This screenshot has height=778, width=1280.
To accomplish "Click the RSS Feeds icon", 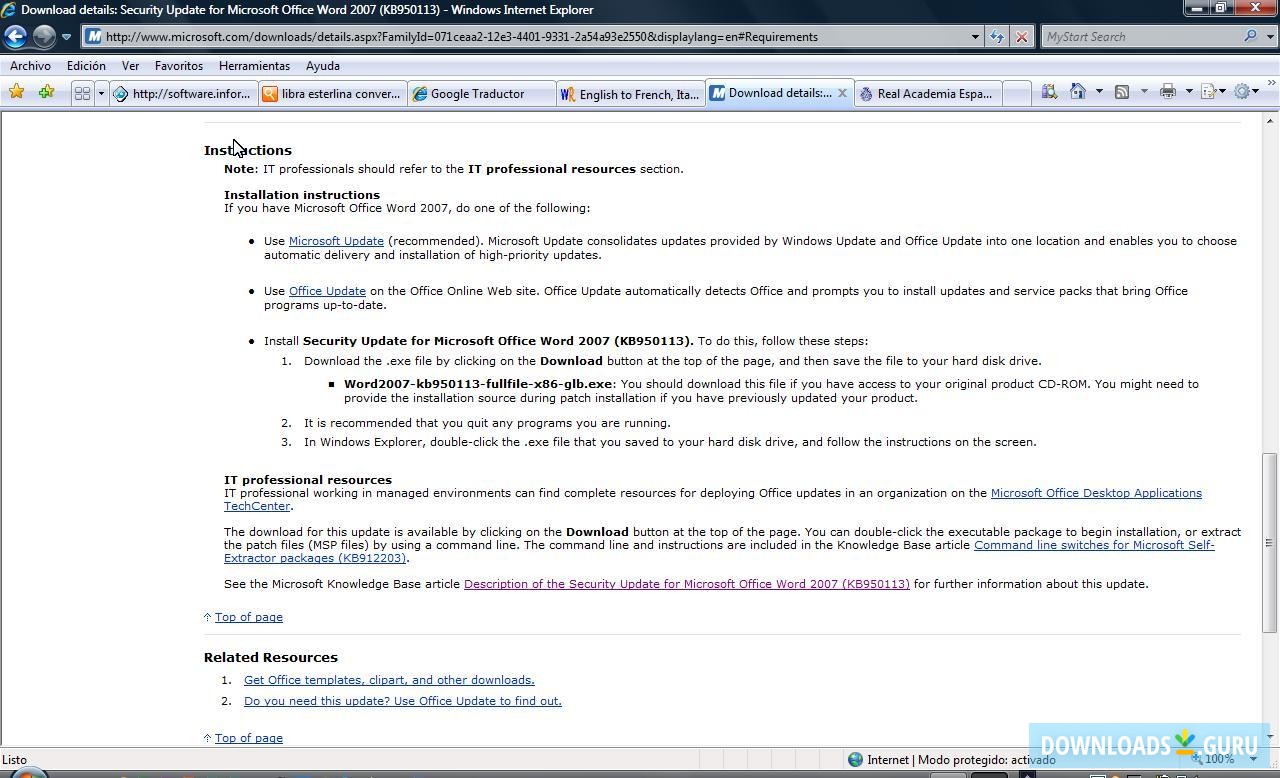I will [1122, 92].
